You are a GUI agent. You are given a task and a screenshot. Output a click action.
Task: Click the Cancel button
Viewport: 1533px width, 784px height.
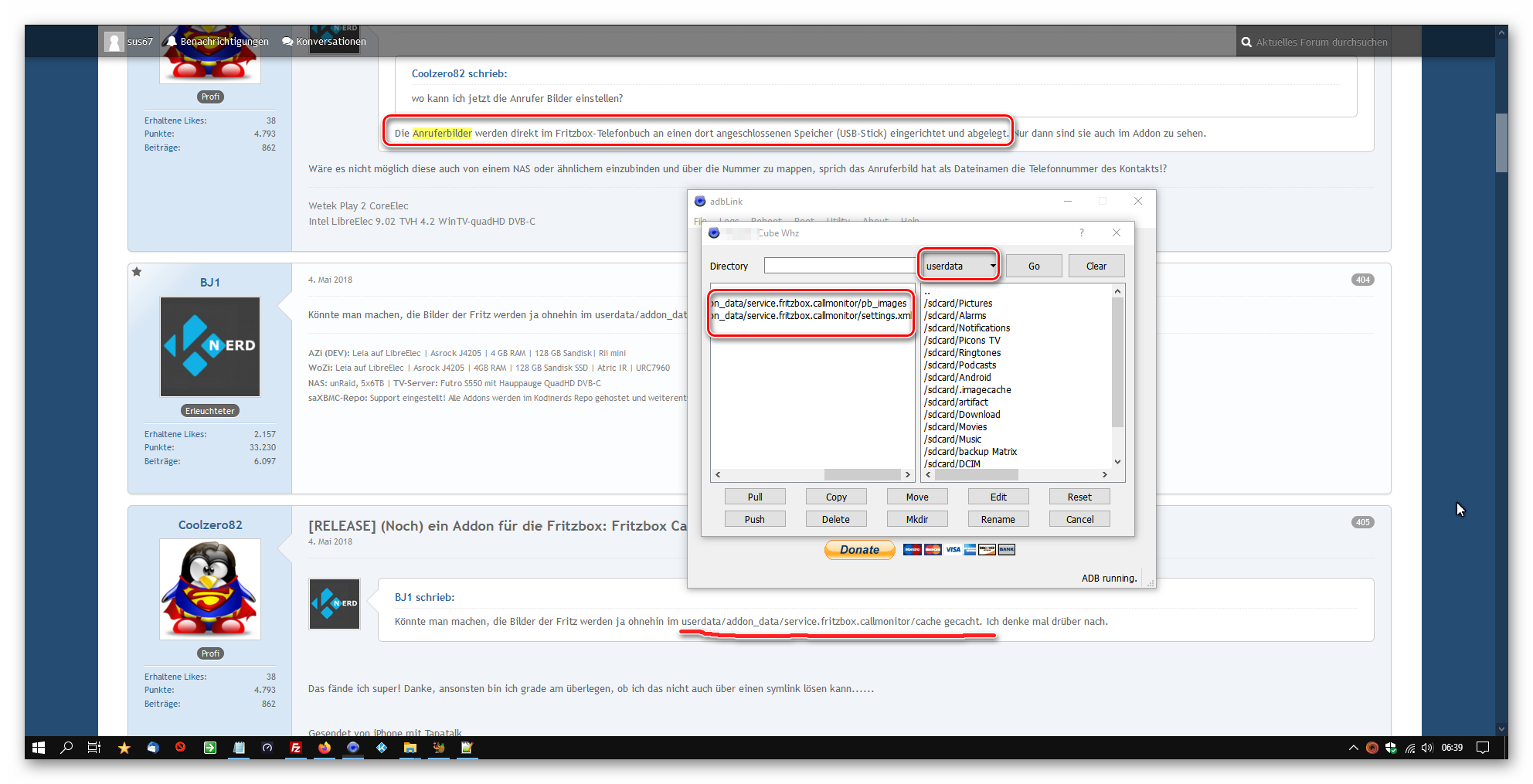tap(1079, 519)
